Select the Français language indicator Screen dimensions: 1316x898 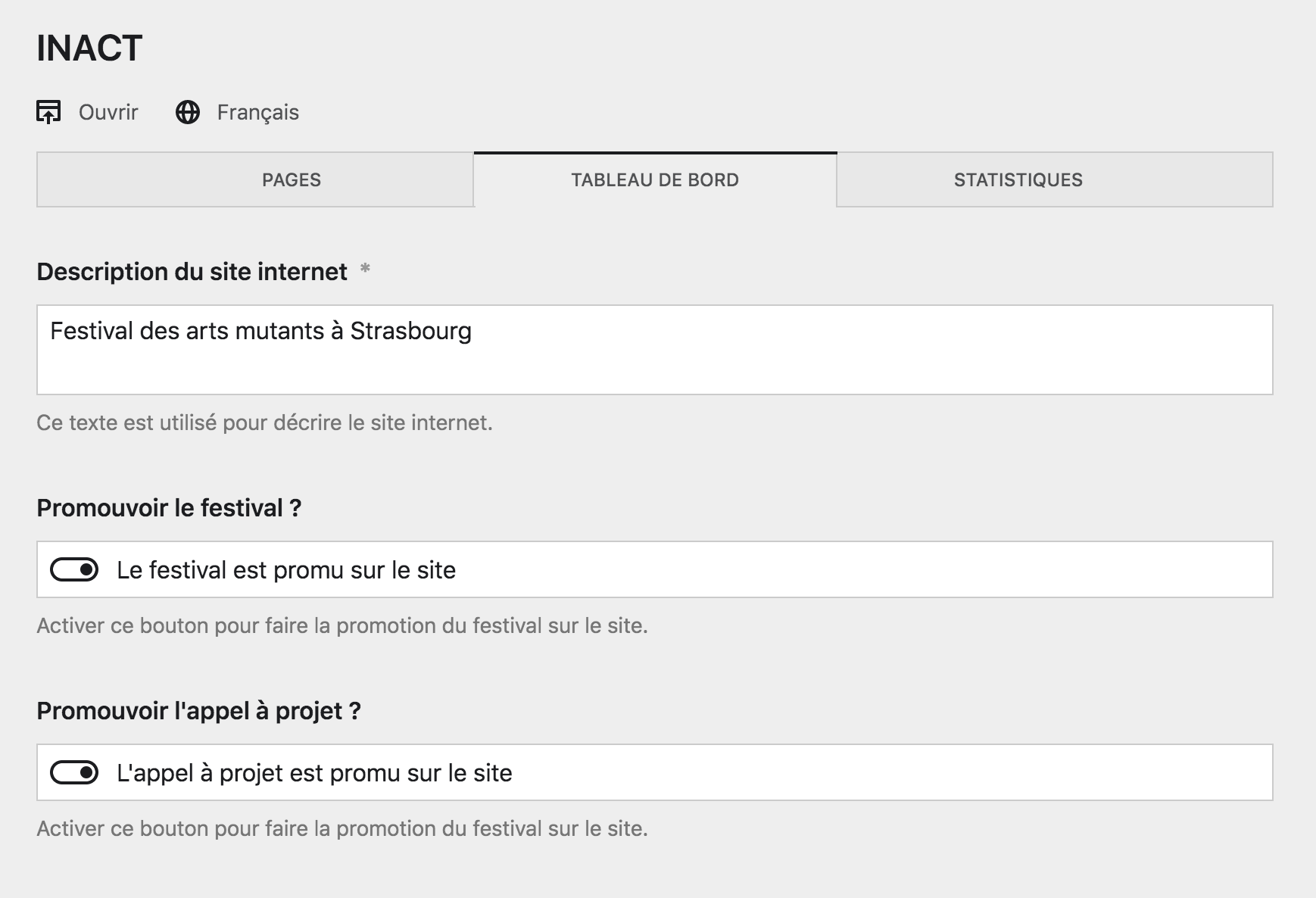pos(257,113)
